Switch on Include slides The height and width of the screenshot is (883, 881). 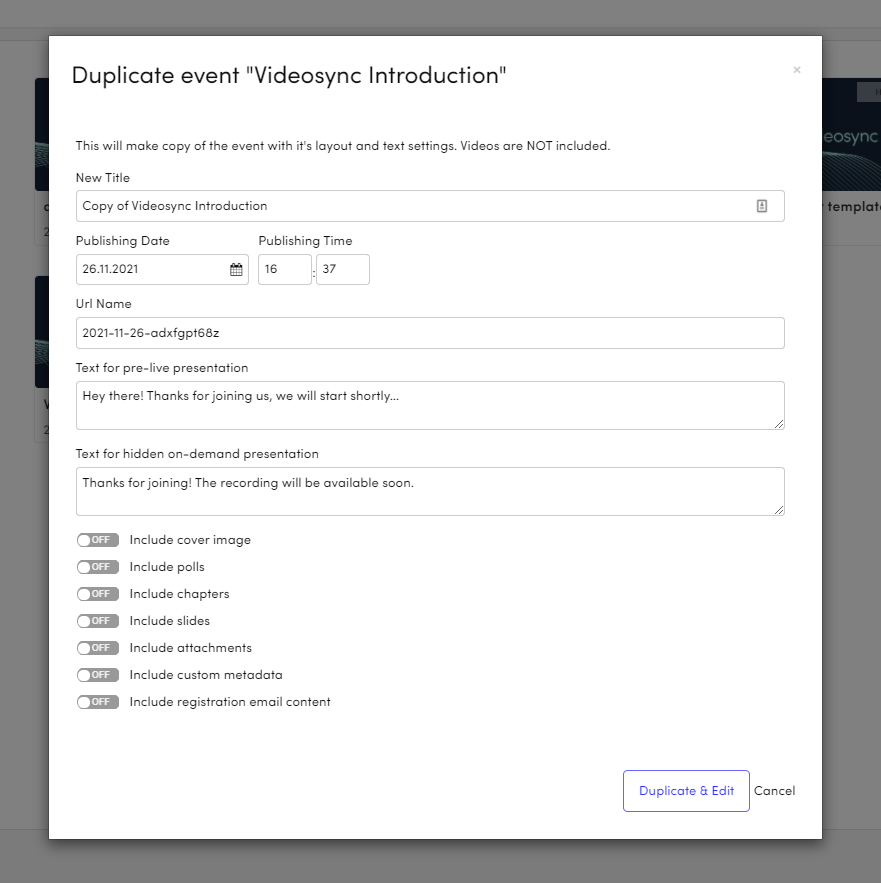click(97, 620)
